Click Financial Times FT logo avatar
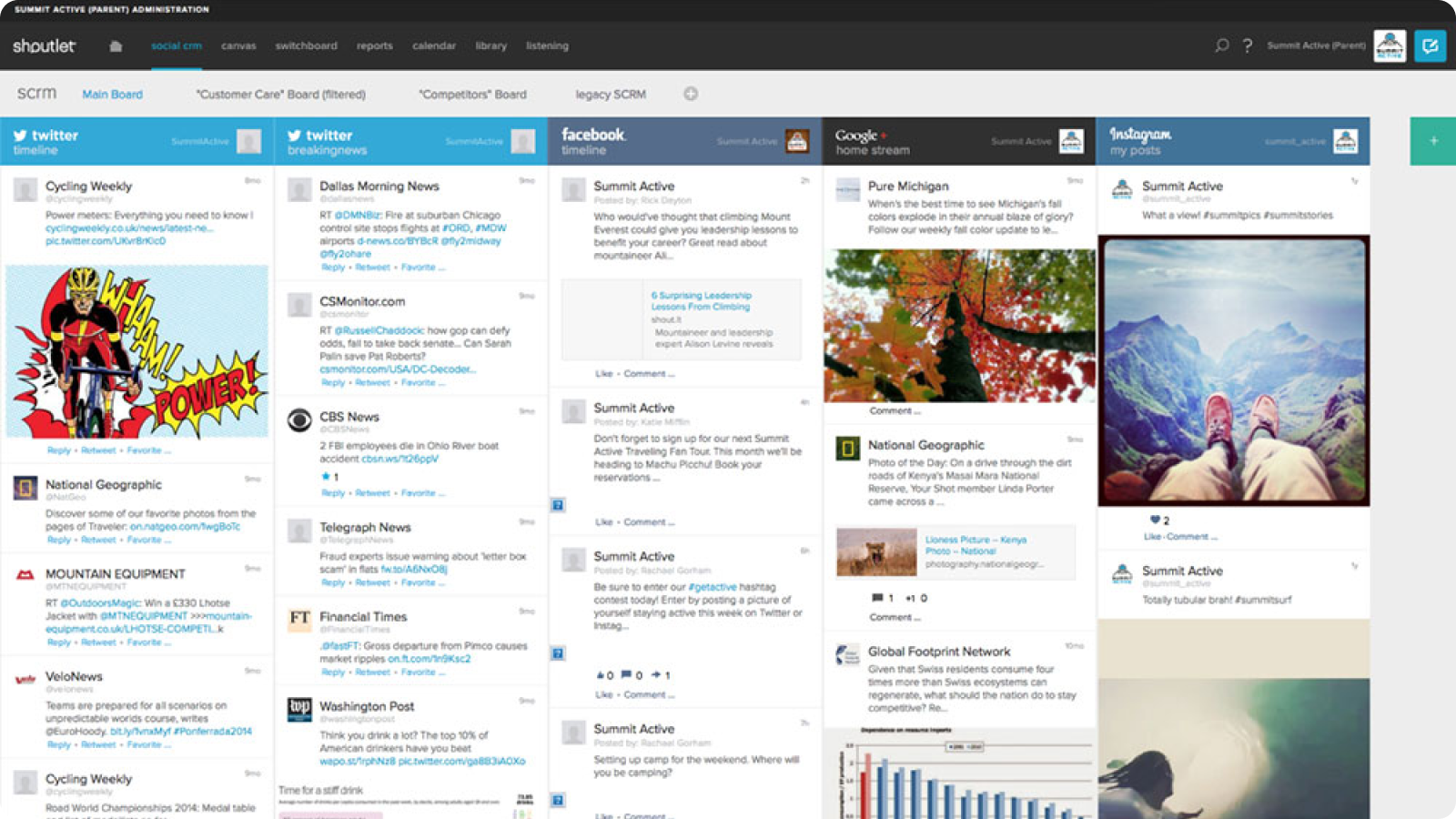1456x819 pixels. pyautogui.click(x=299, y=620)
